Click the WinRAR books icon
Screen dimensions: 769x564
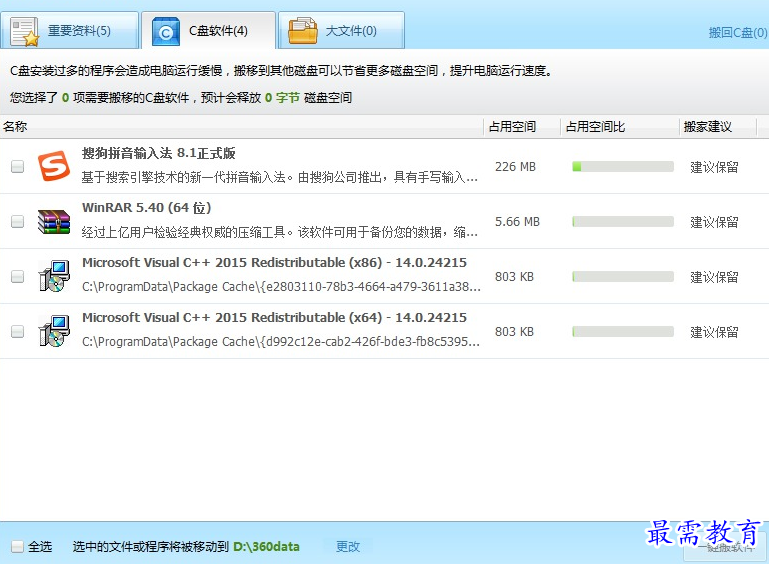[x=54, y=222]
